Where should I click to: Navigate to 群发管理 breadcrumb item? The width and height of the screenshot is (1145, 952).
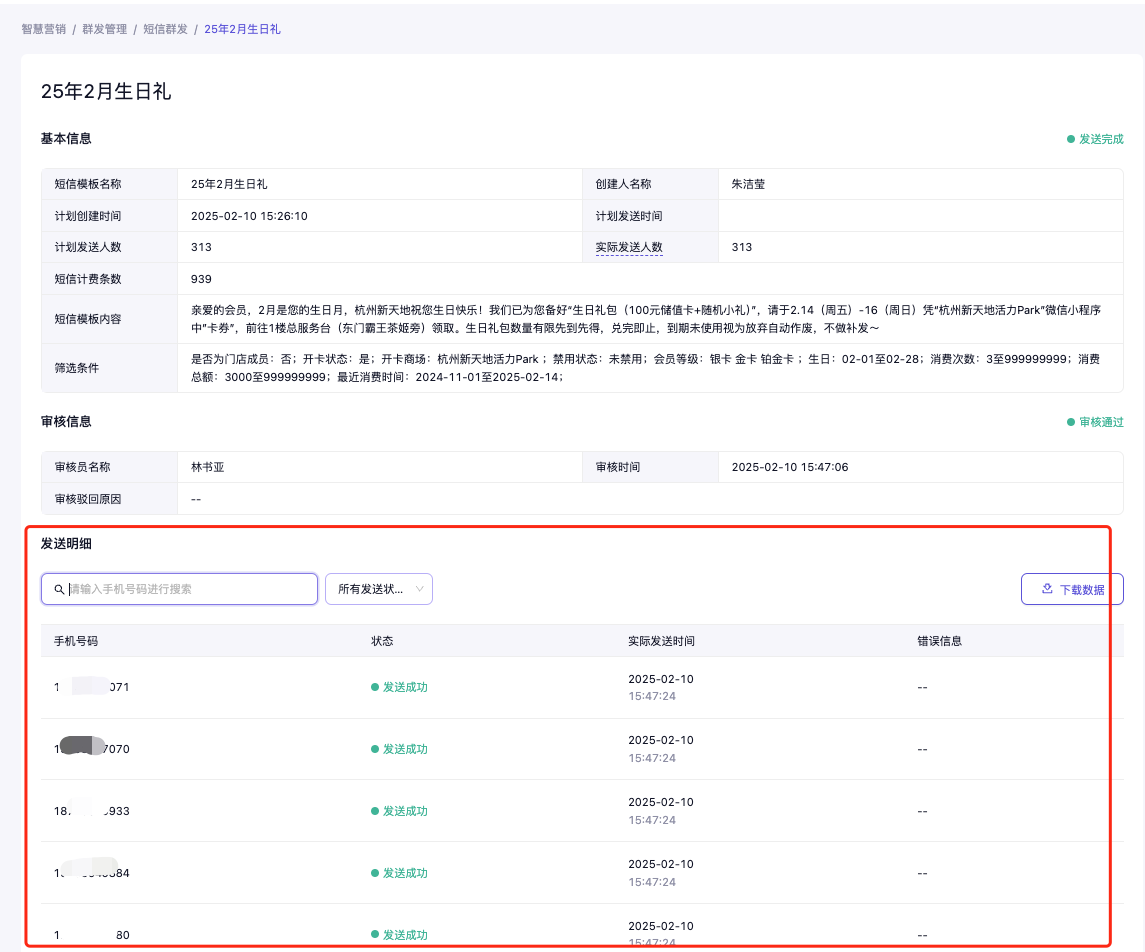(x=104, y=29)
